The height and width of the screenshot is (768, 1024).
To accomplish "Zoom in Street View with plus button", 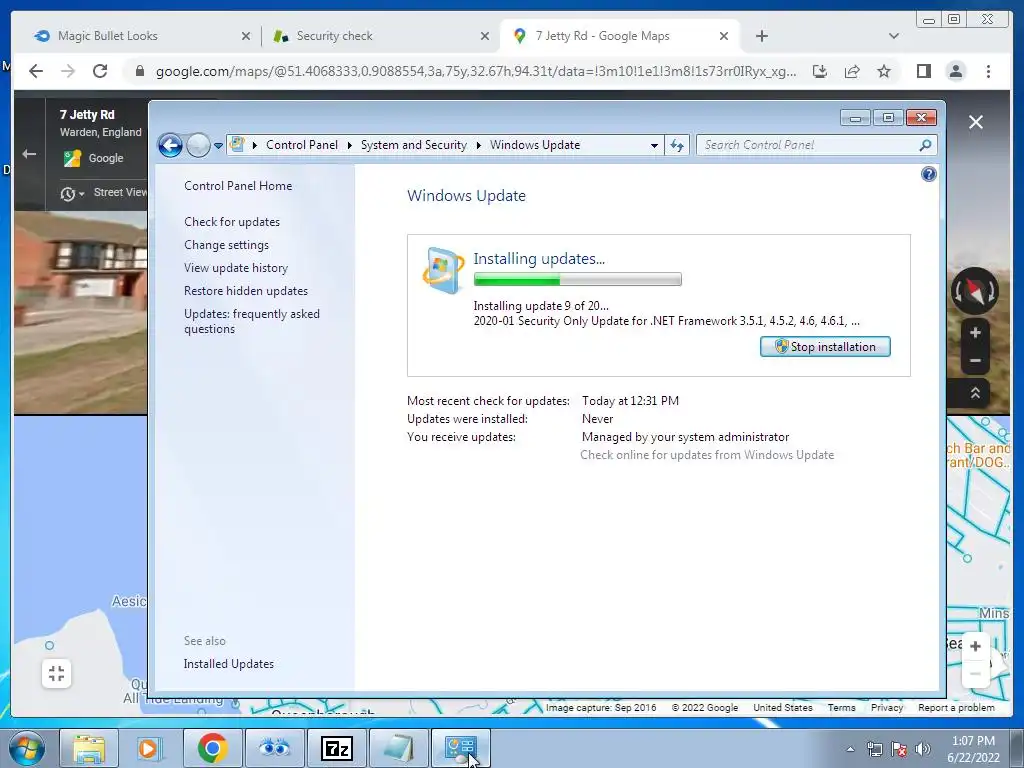I will [x=975, y=333].
